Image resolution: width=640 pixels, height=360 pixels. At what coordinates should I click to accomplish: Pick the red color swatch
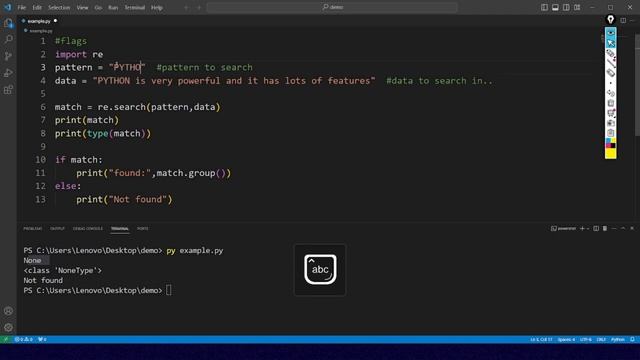pyautogui.click(x=608, y=146)
